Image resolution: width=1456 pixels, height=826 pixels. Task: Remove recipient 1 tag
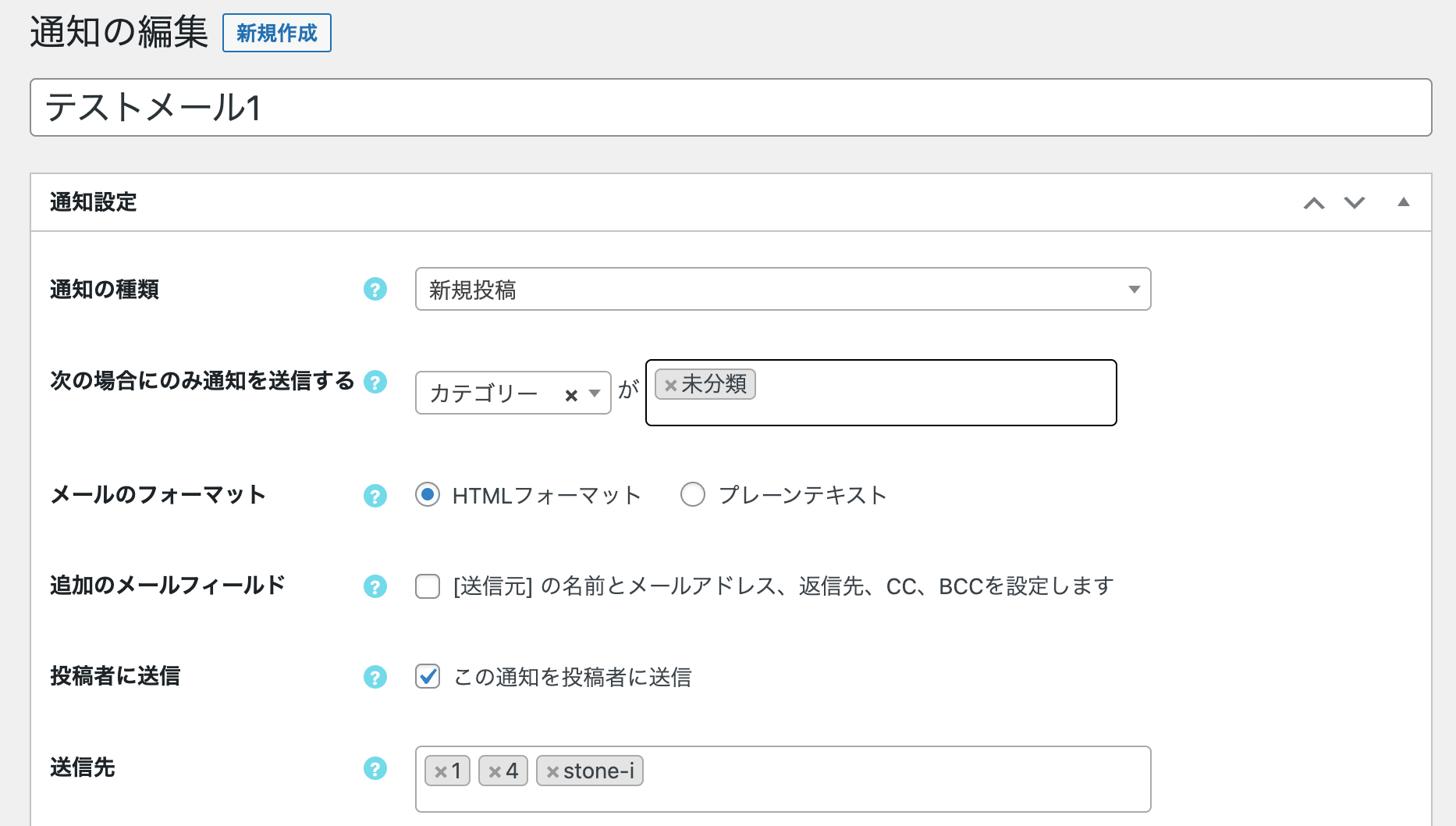441,772
